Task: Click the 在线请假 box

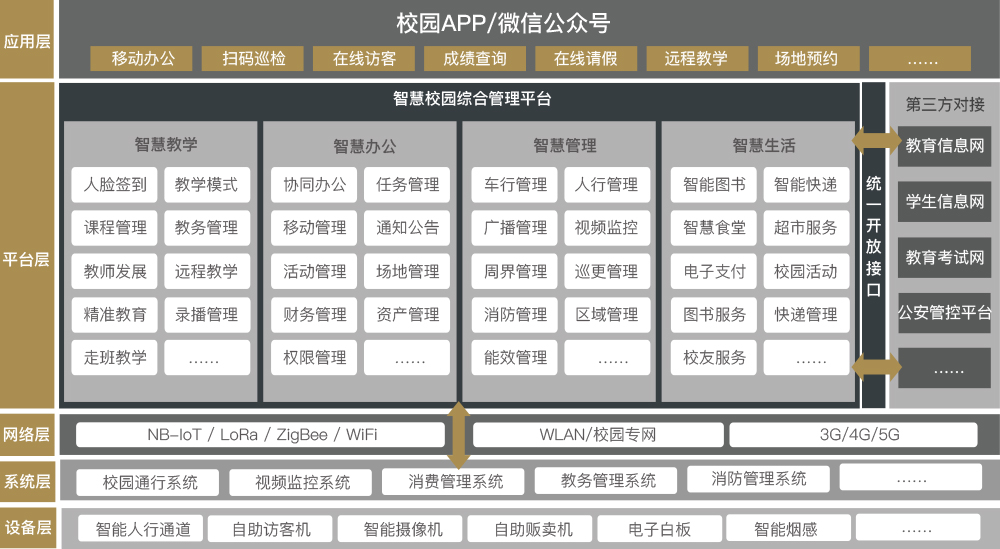Action: tap(585, 59)
